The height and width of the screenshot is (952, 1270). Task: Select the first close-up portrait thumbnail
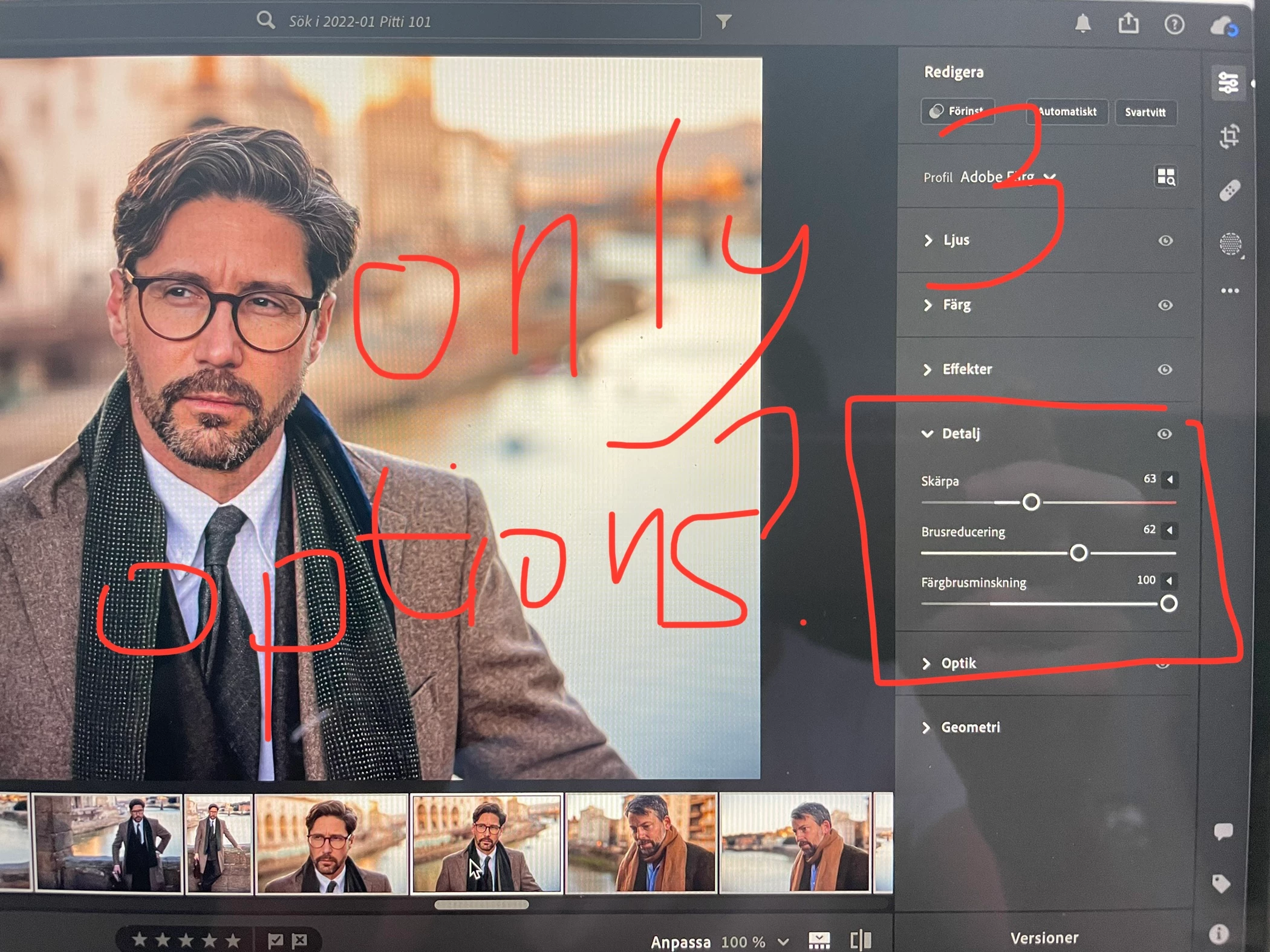(x=331, y=844)
